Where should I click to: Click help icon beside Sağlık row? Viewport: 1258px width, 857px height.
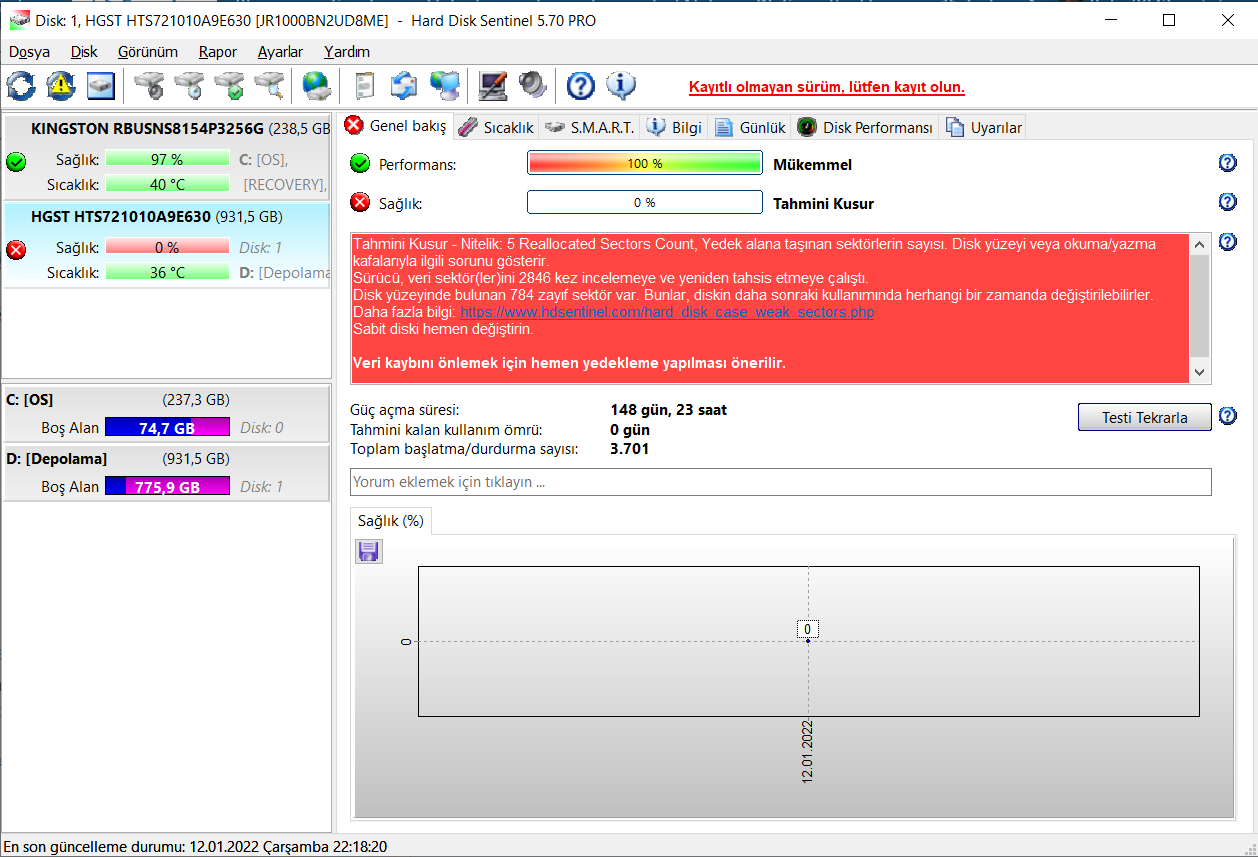pos(1228,202)
